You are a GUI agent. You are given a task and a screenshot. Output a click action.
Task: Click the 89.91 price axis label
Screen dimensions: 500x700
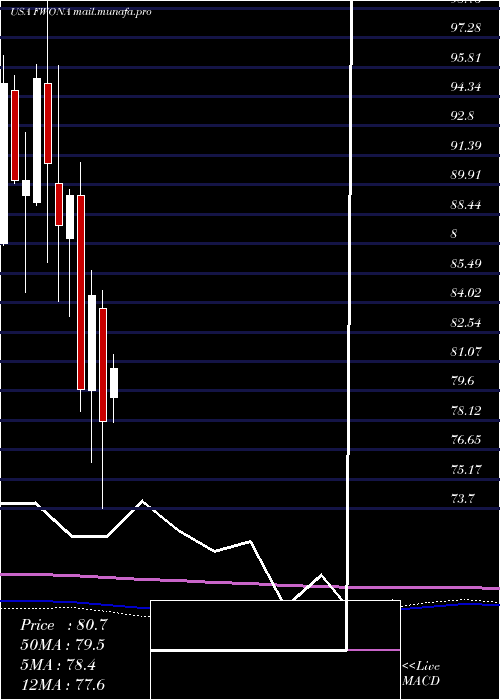click(465, 175)
